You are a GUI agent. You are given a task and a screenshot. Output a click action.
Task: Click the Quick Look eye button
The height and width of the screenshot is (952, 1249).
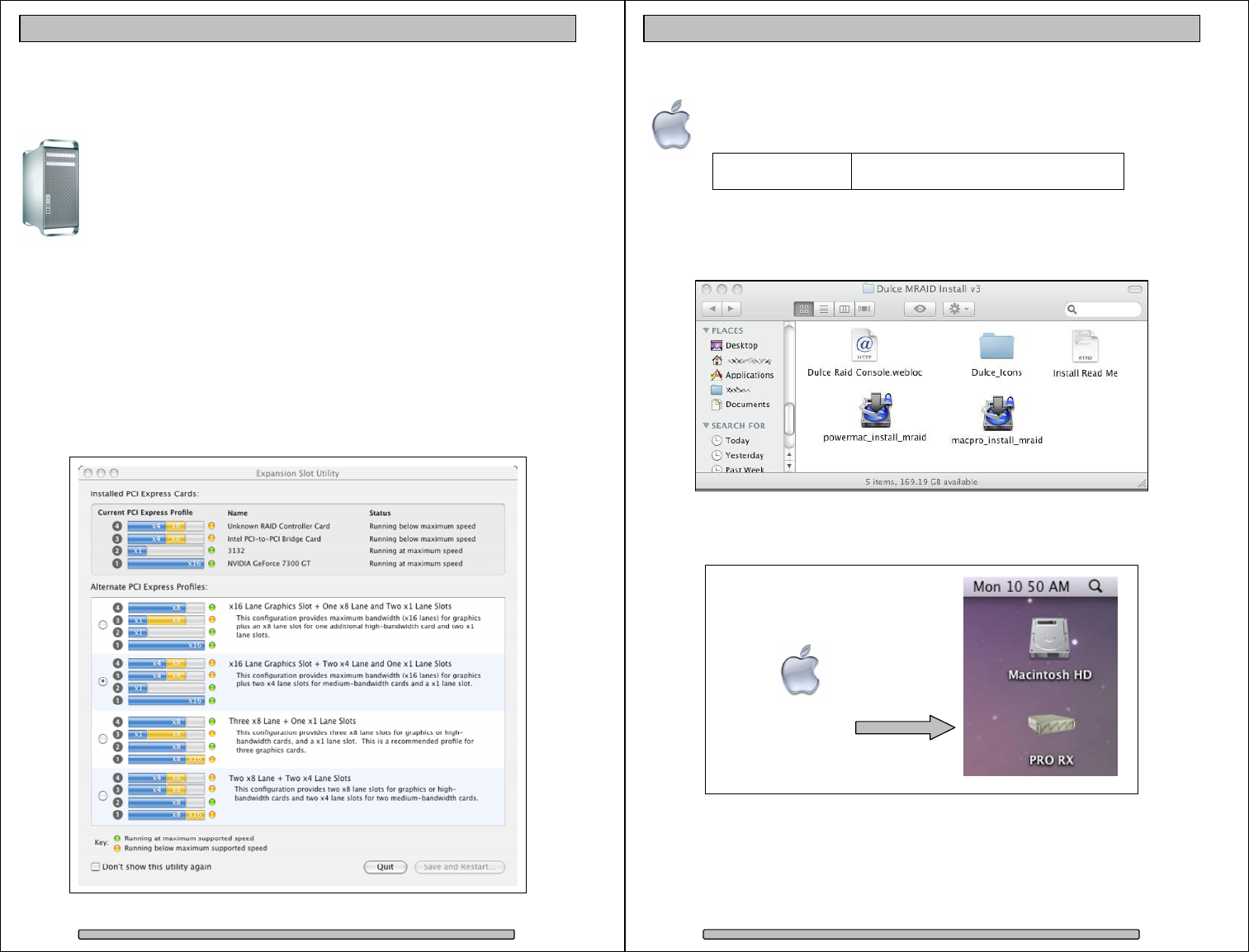(x=920, y=309)
